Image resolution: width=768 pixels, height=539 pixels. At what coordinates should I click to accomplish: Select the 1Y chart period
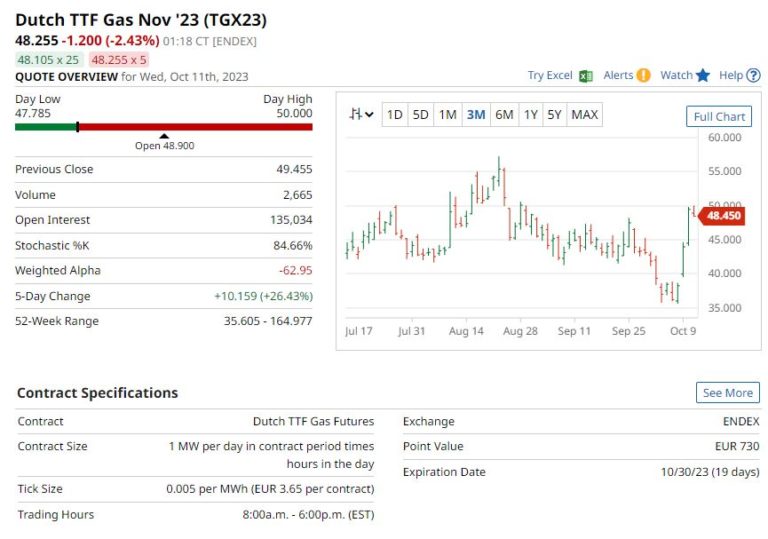pyautogui.click(x=530, y=115)
